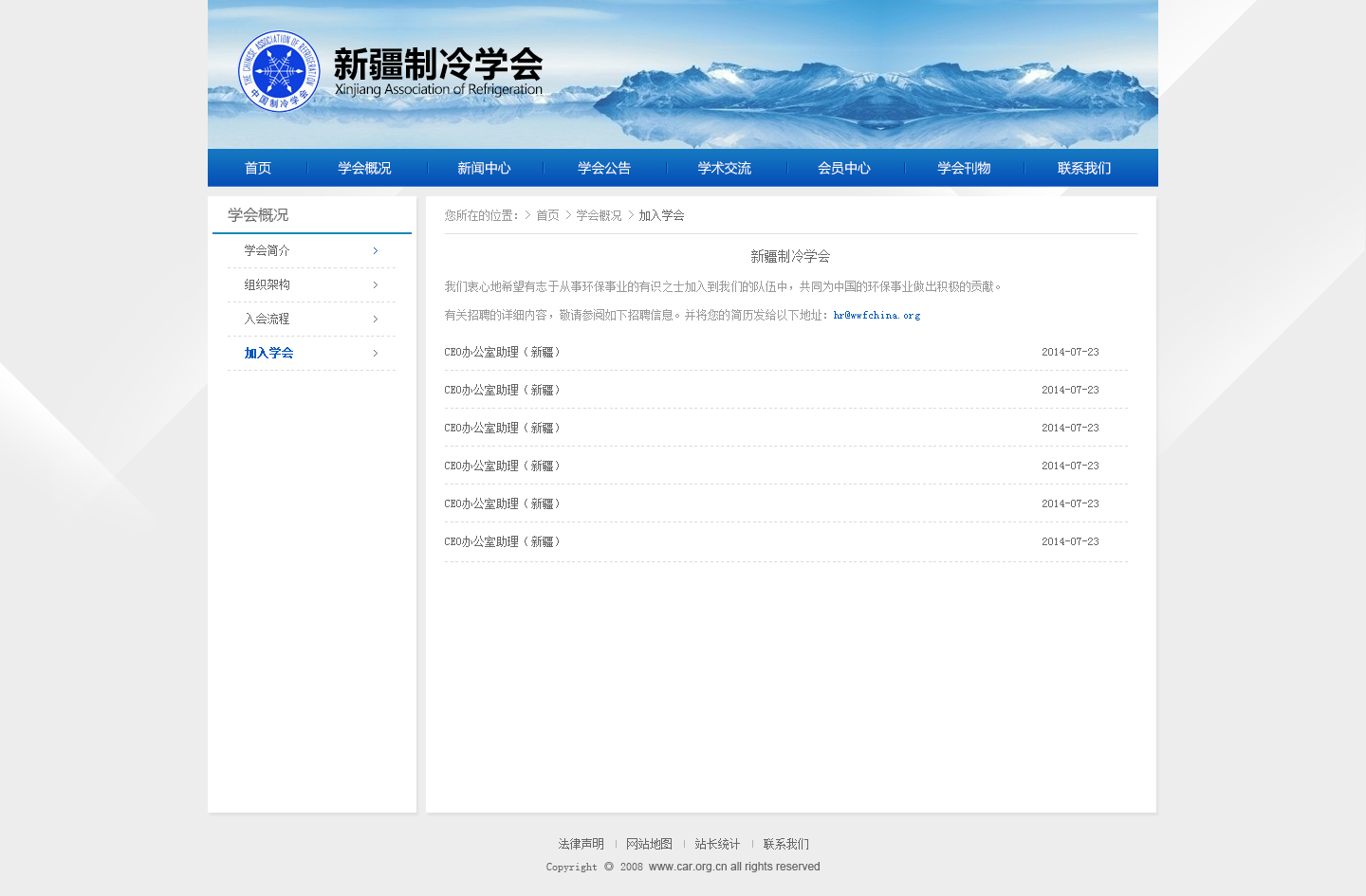Open the 网站地图 footer link
The image size is (1366, 896).
[649, 844]
